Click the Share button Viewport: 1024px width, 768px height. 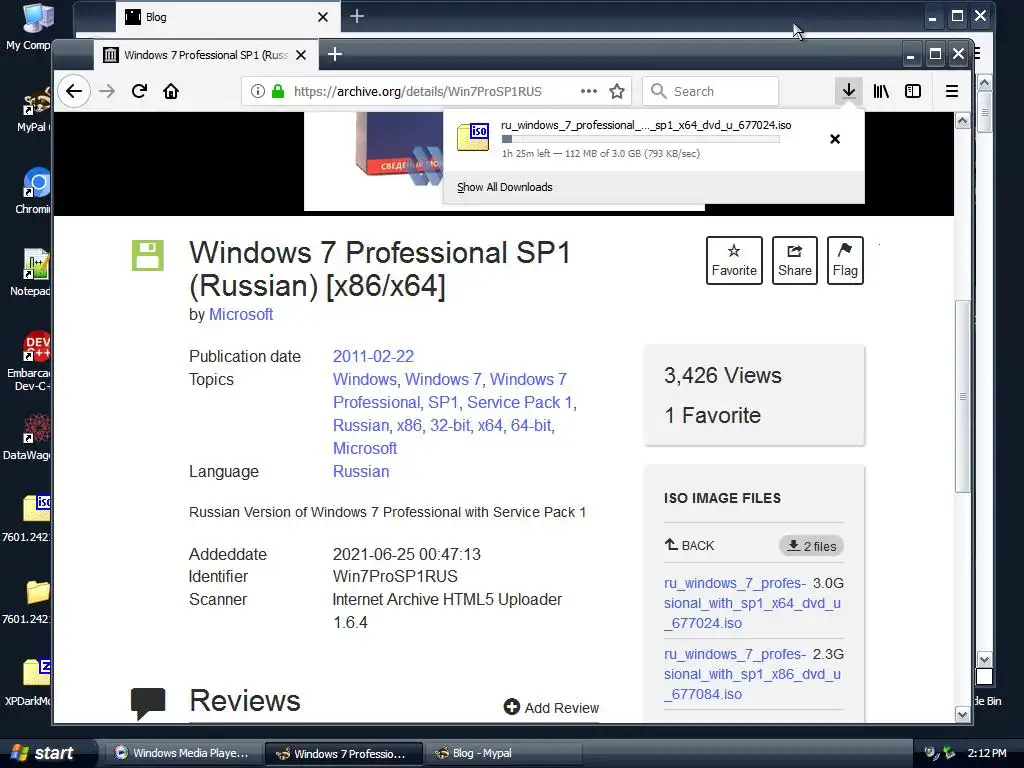(x=794, y=260)
